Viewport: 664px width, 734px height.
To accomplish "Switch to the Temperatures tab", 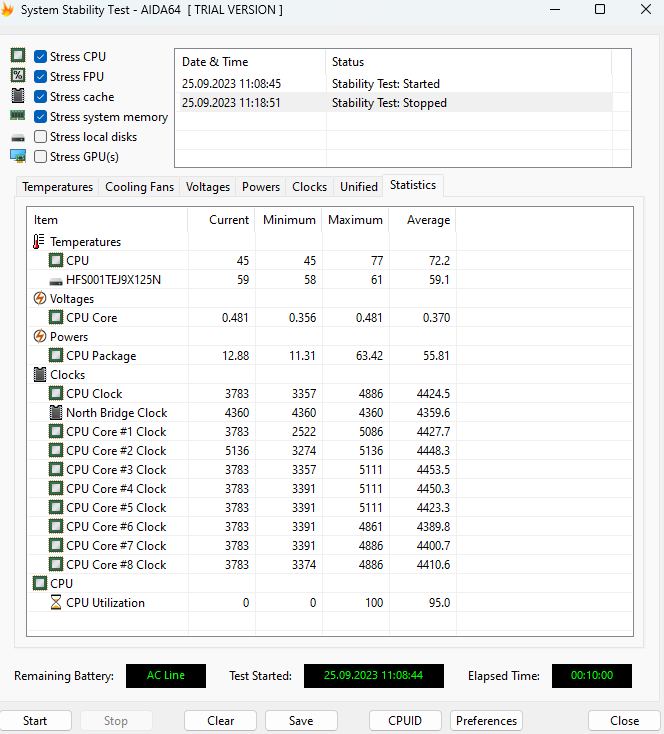I will point(58,187).
